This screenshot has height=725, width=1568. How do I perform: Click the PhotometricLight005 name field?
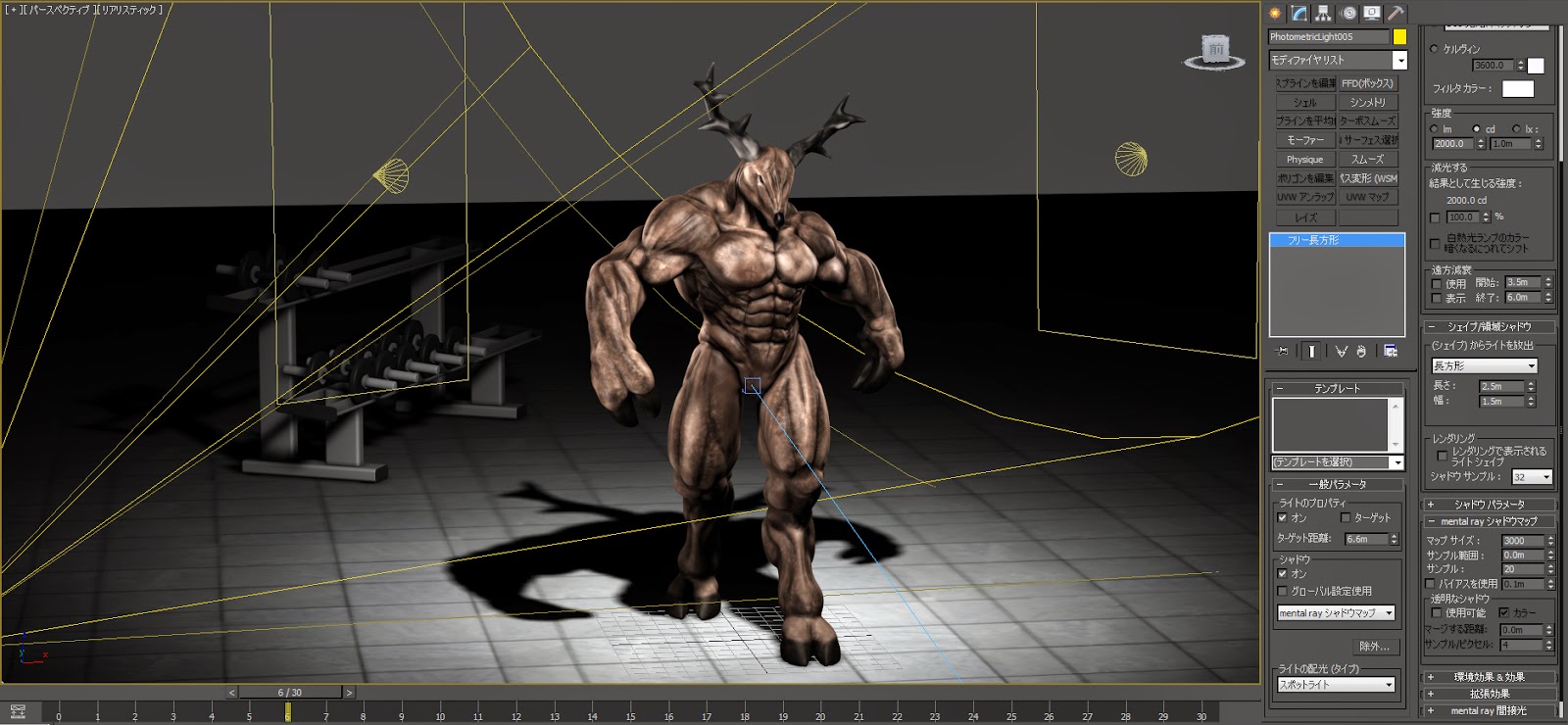1329,36
